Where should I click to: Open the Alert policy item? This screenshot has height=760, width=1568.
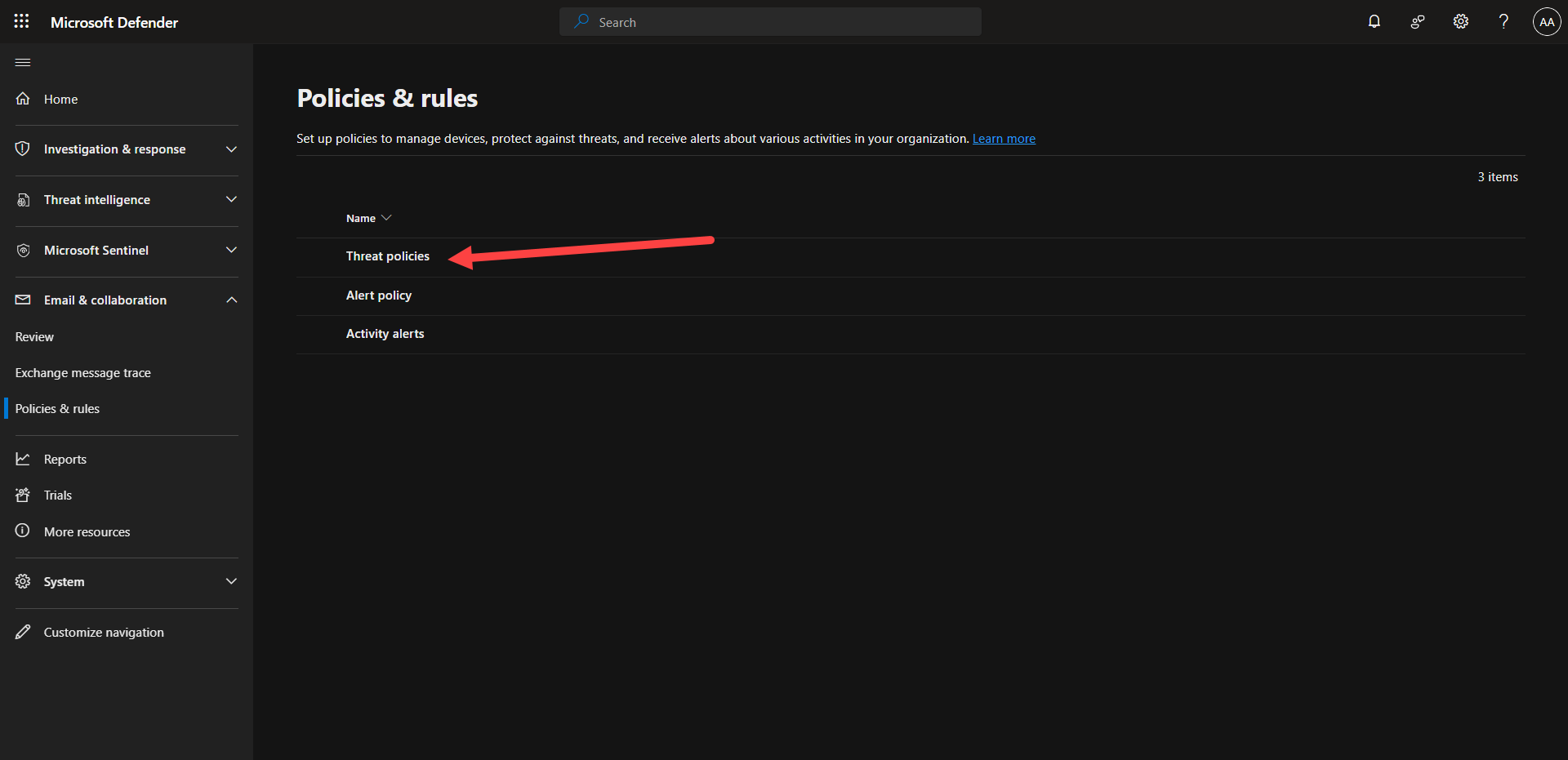coord(378,296)
